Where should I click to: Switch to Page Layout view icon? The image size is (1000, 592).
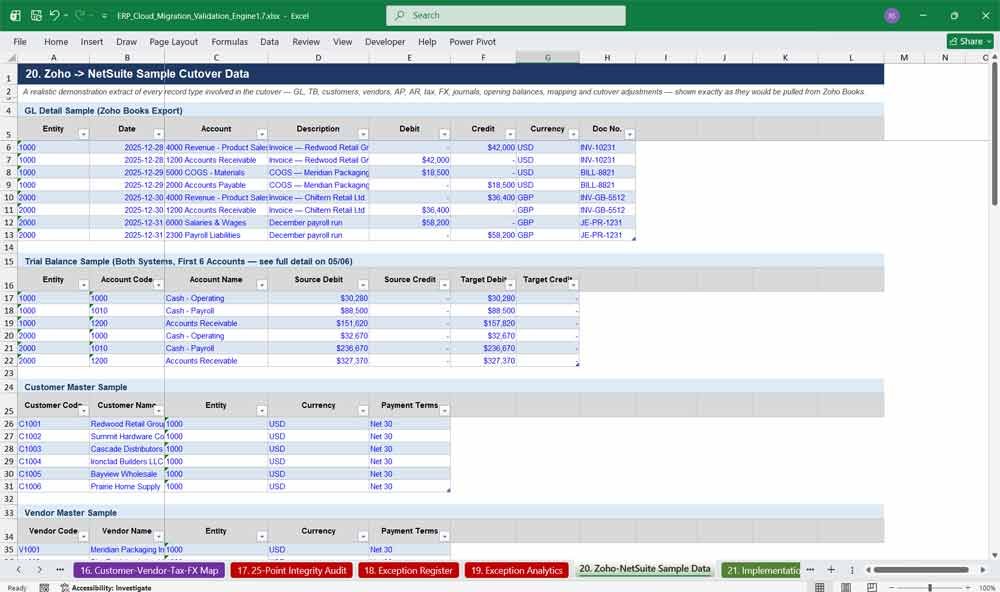[846, 587]
